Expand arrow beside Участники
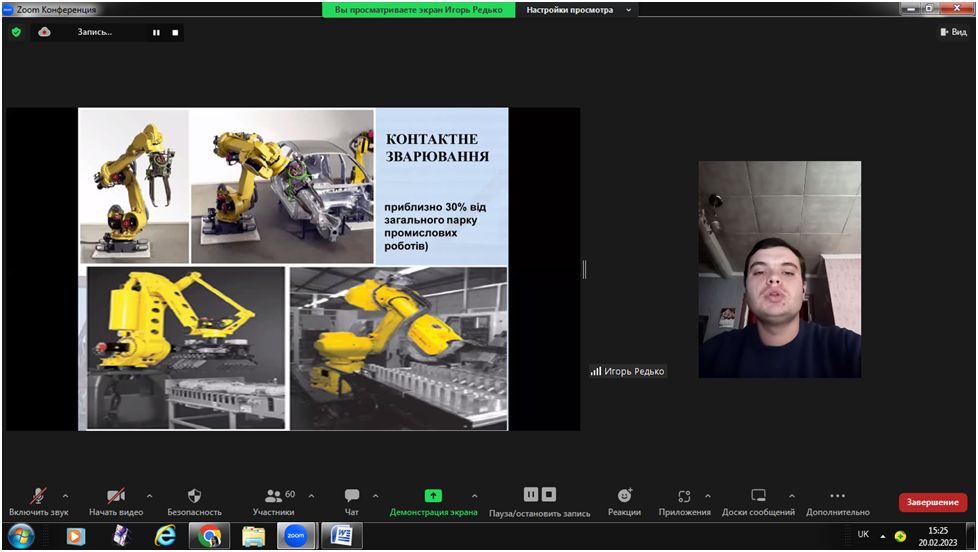 [311, 496]
